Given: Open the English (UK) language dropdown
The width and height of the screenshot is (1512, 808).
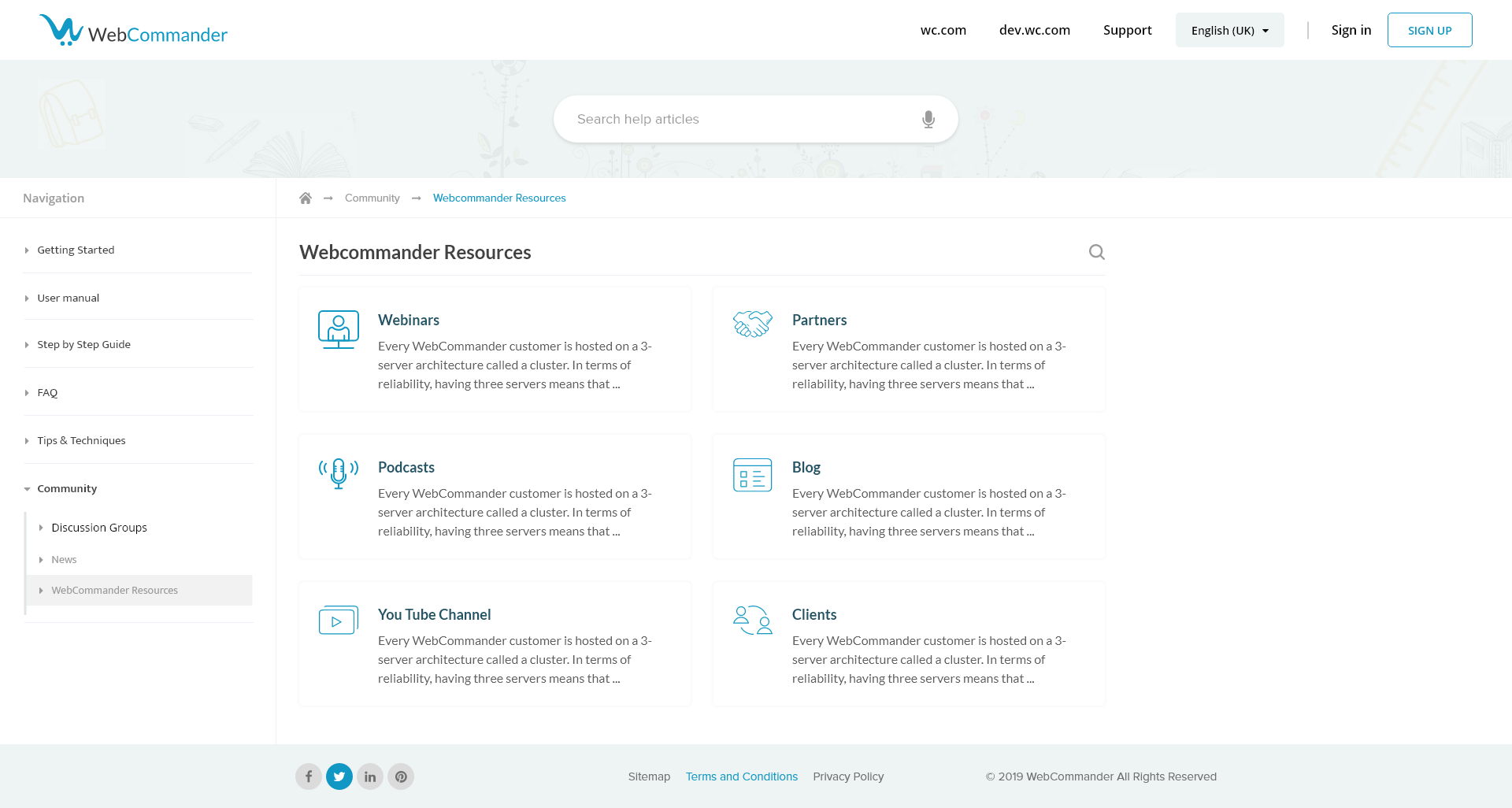Looking at the screenshot, I should [x=1229, y=30].
